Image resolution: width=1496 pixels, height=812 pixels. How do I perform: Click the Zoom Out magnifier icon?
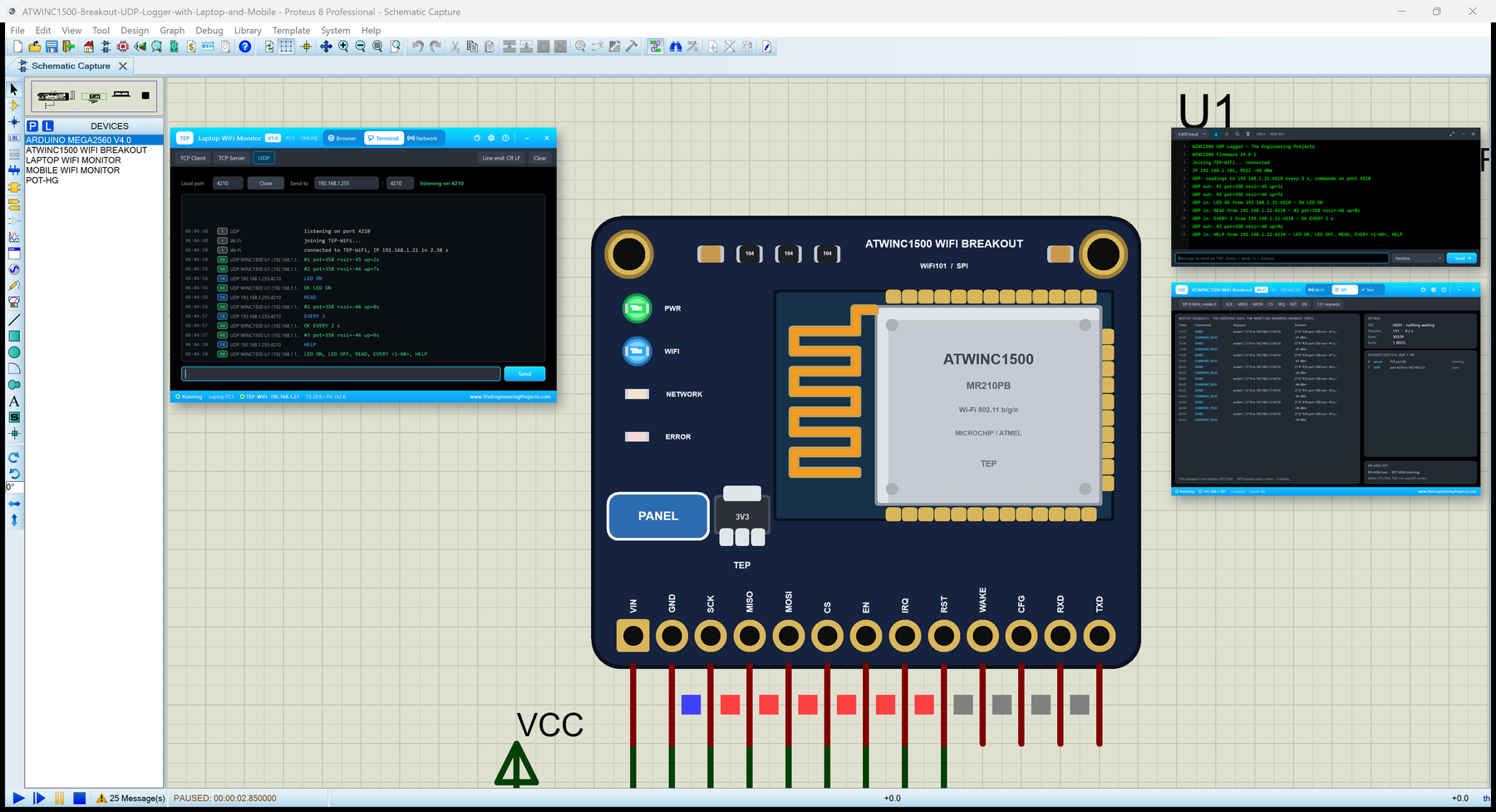(361, 47)
